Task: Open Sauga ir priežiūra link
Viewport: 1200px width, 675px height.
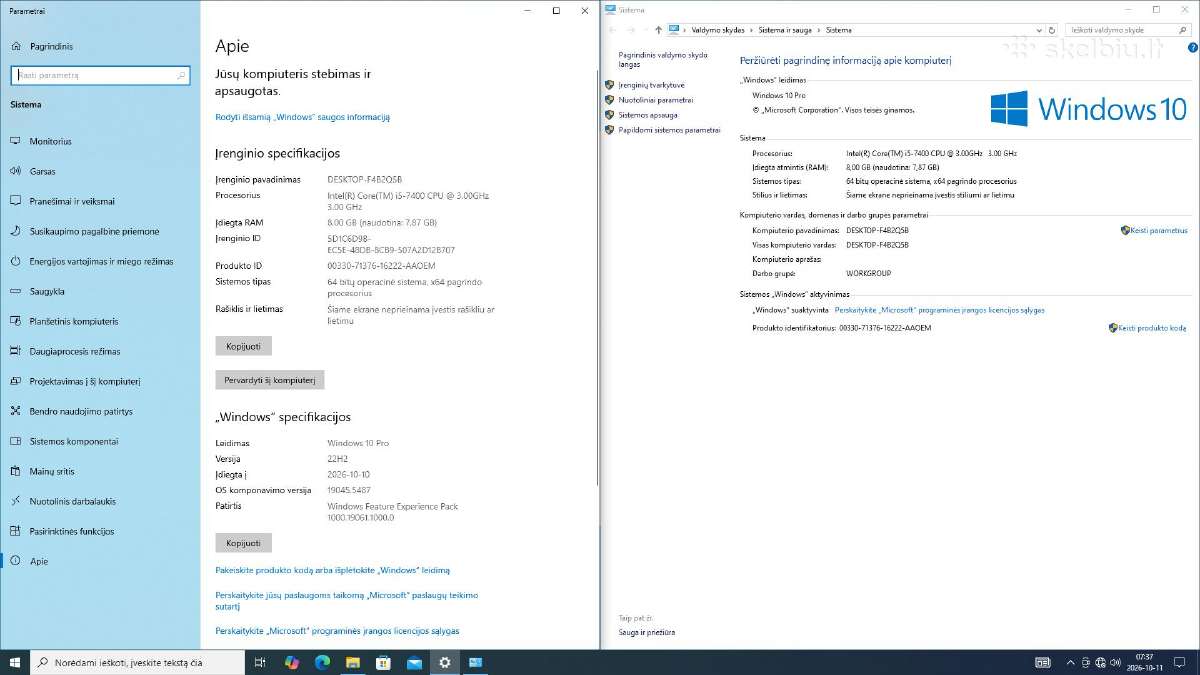Action: (646, 632)
